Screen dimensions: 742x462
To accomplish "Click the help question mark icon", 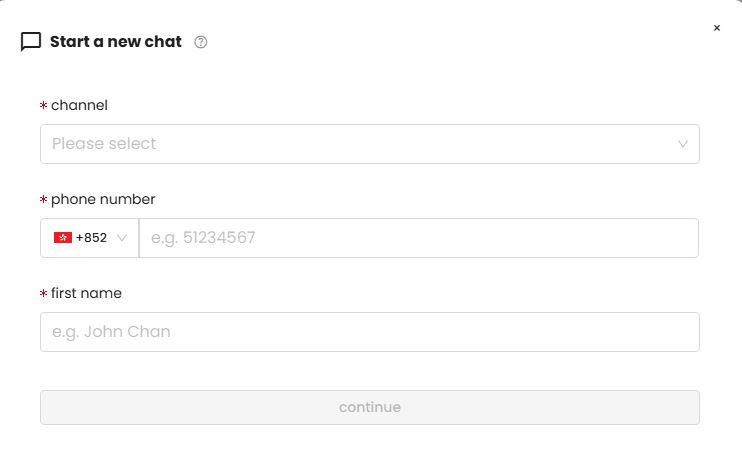I will click(200, 42).
